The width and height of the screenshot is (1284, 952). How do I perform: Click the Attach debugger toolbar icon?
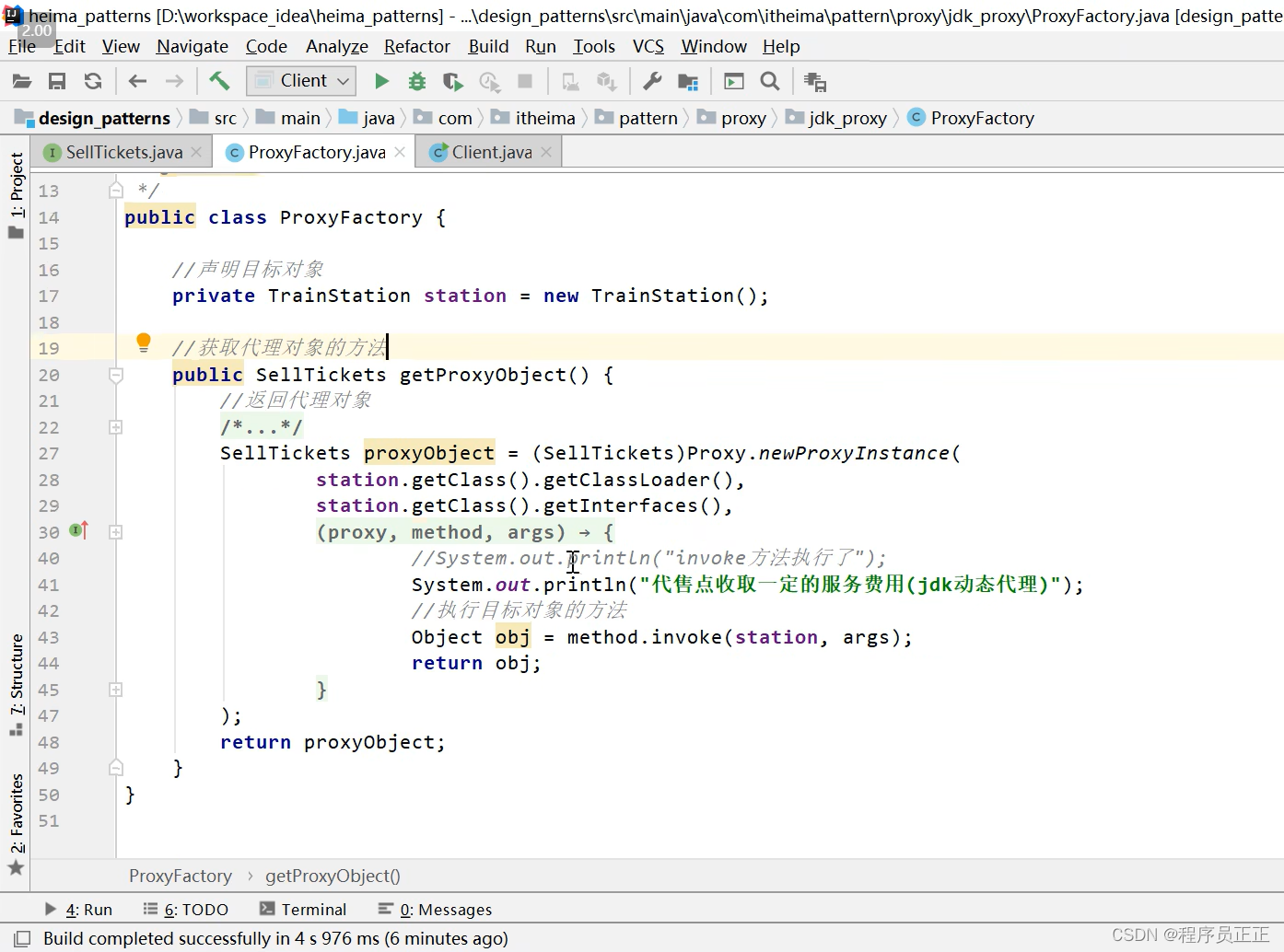pos(571,82)
